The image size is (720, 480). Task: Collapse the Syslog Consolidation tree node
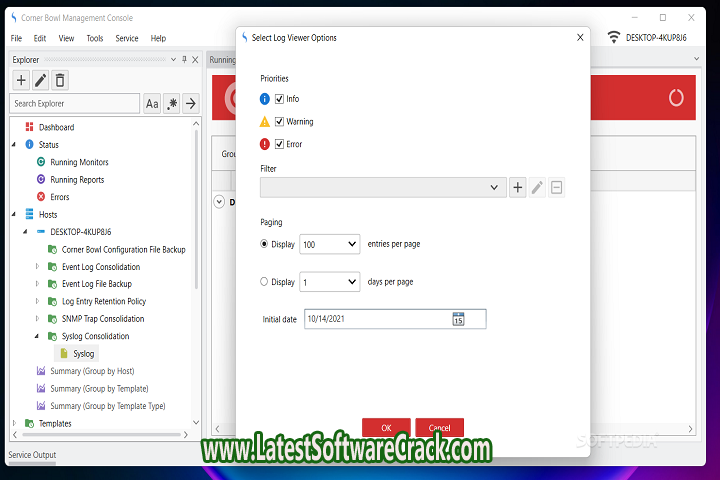(37, 337)
